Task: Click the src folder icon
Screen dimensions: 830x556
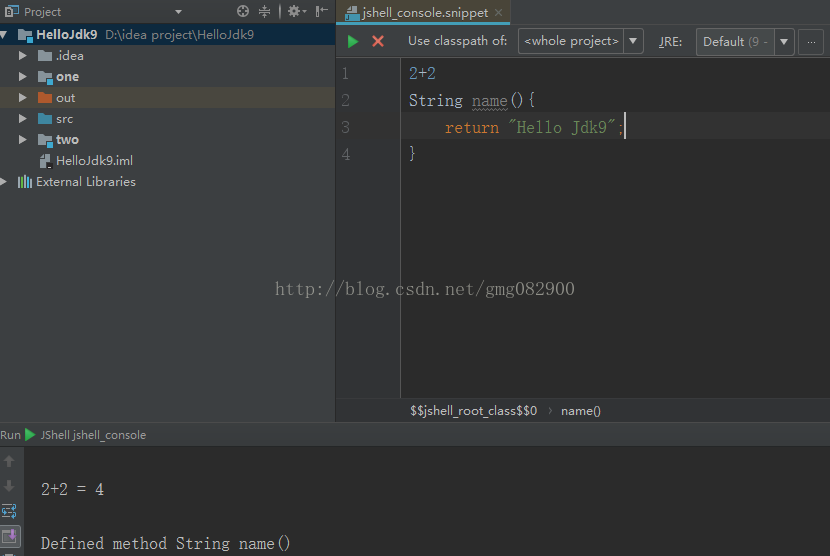Action: point(45,119)
